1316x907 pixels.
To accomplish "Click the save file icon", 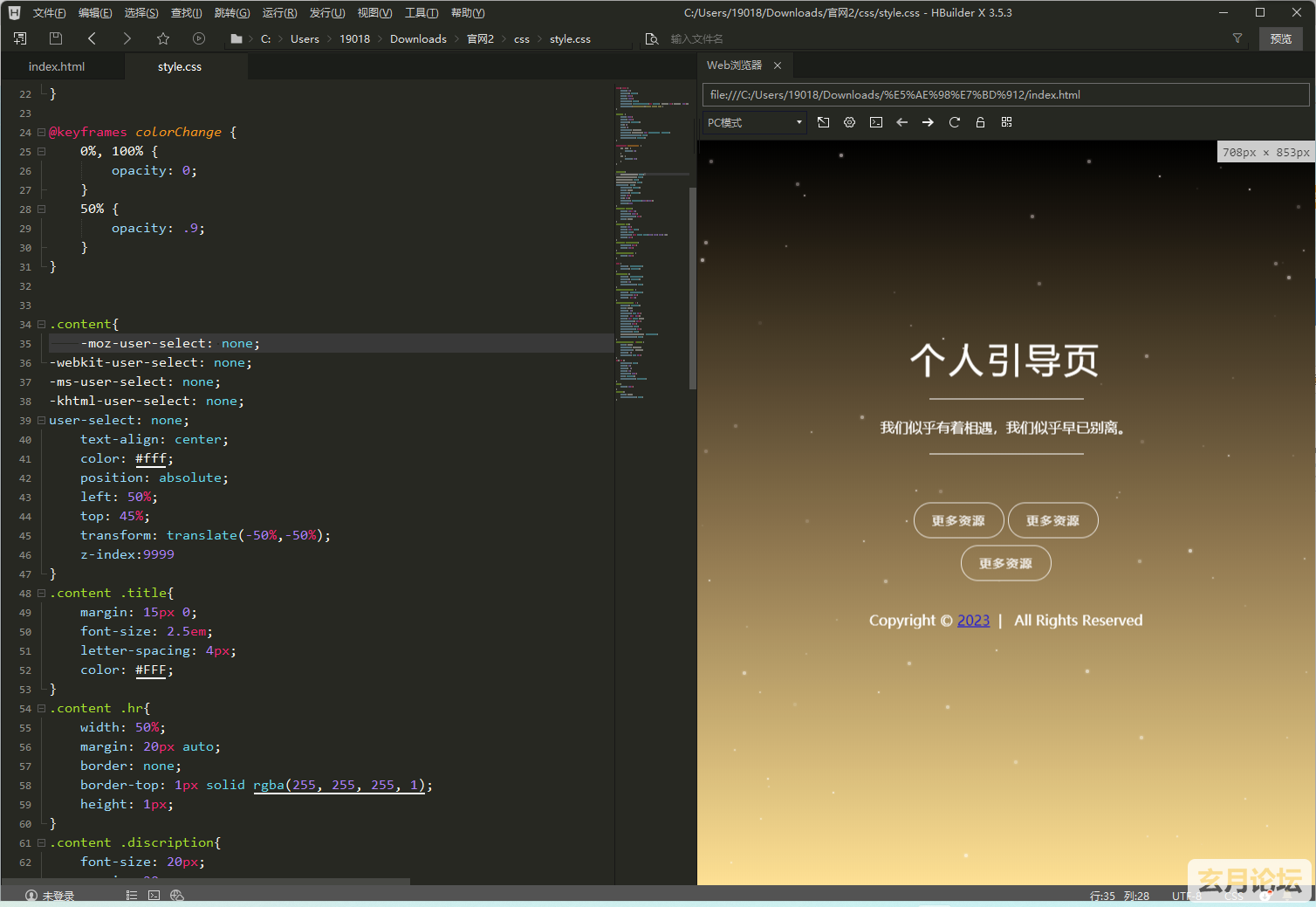I will (x=56, y=38).
